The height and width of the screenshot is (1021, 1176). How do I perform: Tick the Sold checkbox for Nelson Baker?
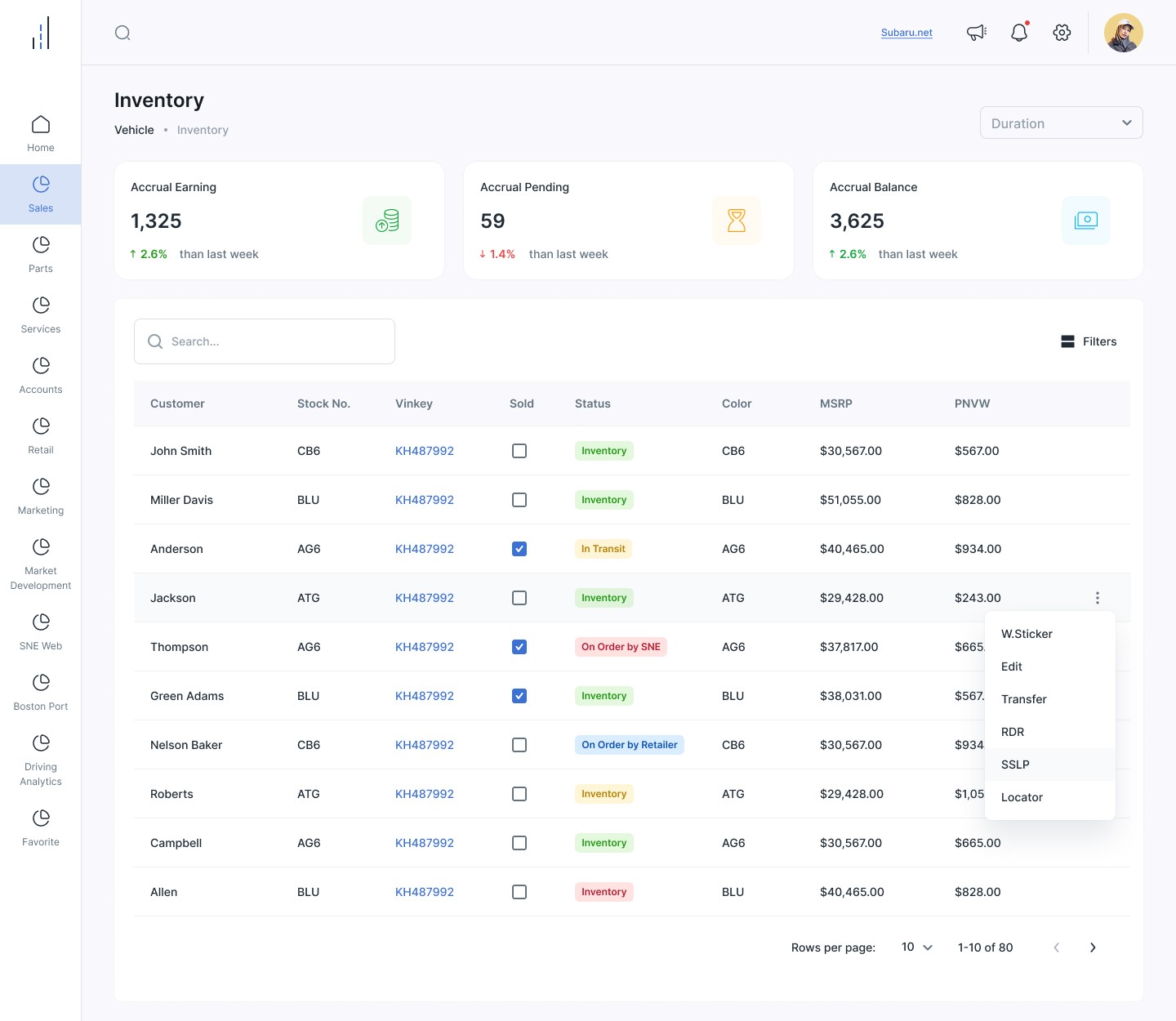click(x=519, y=745)
